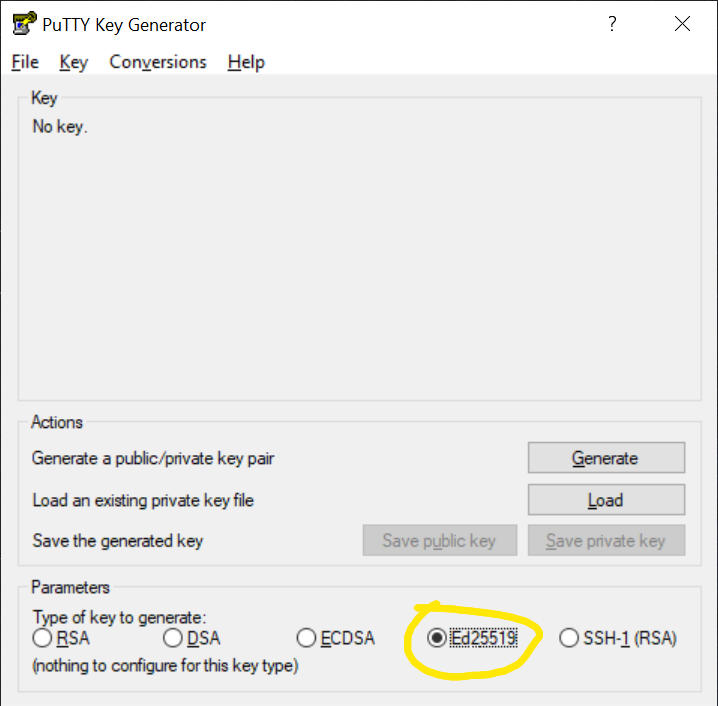The width and height of the screenshot is (718, 706).
Task: Select the DSA key type option
Action: [173, 638]
